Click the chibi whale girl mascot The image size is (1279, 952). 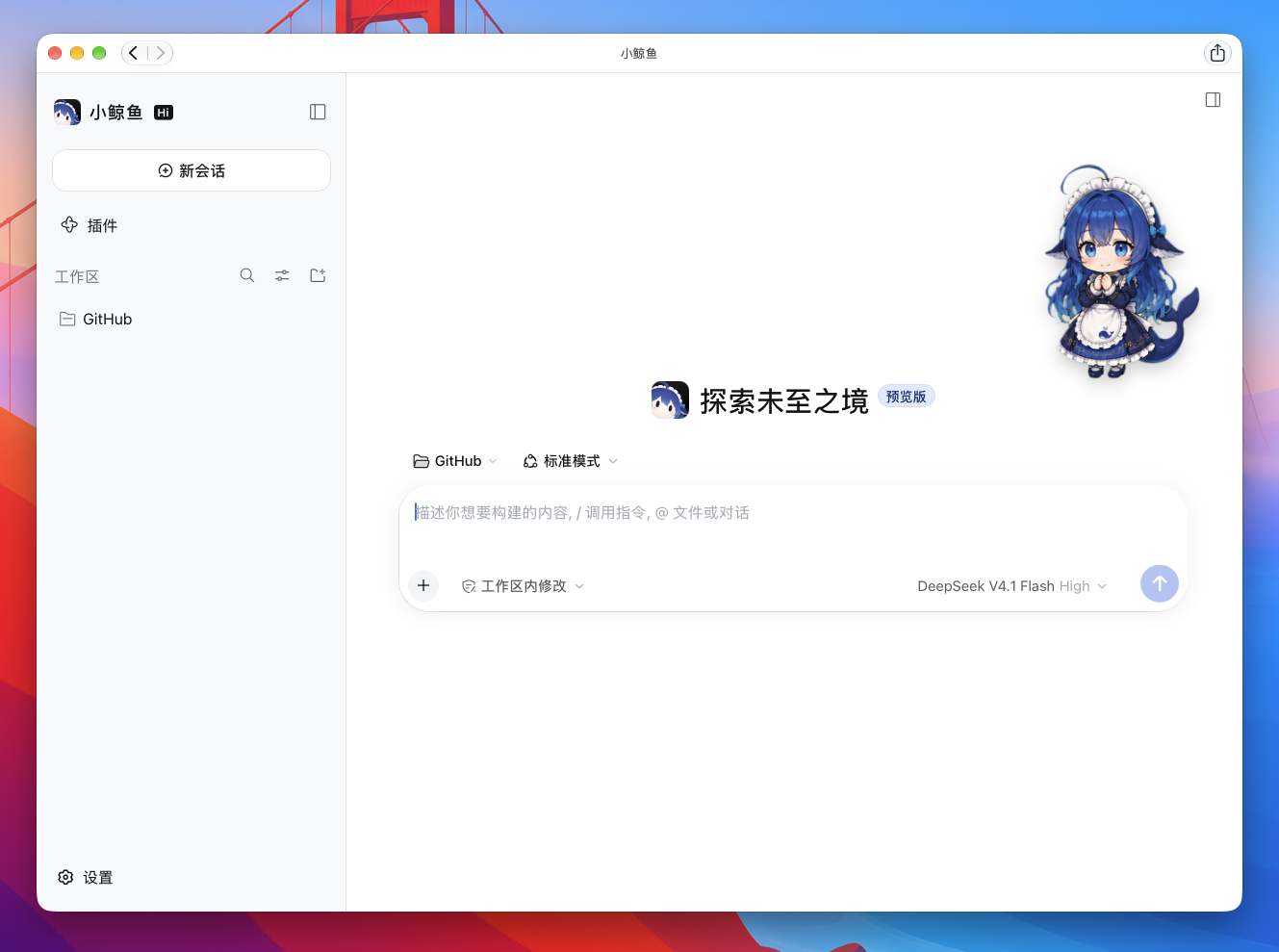[1121, 272]
